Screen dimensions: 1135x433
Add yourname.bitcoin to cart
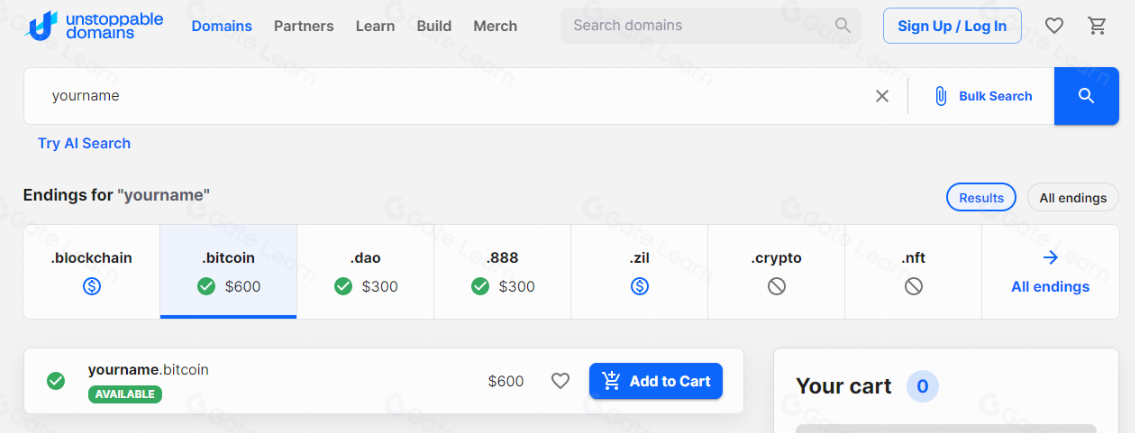[656, 381]
